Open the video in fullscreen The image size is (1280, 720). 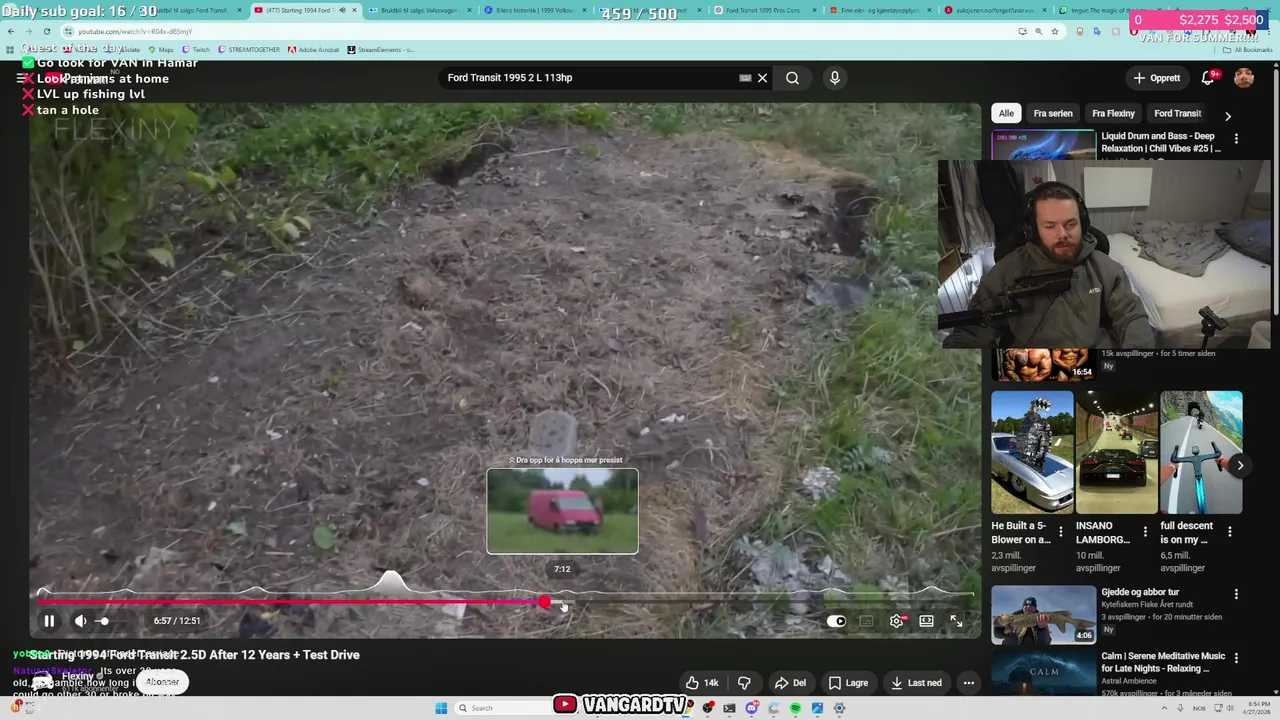tap(956, 621)
